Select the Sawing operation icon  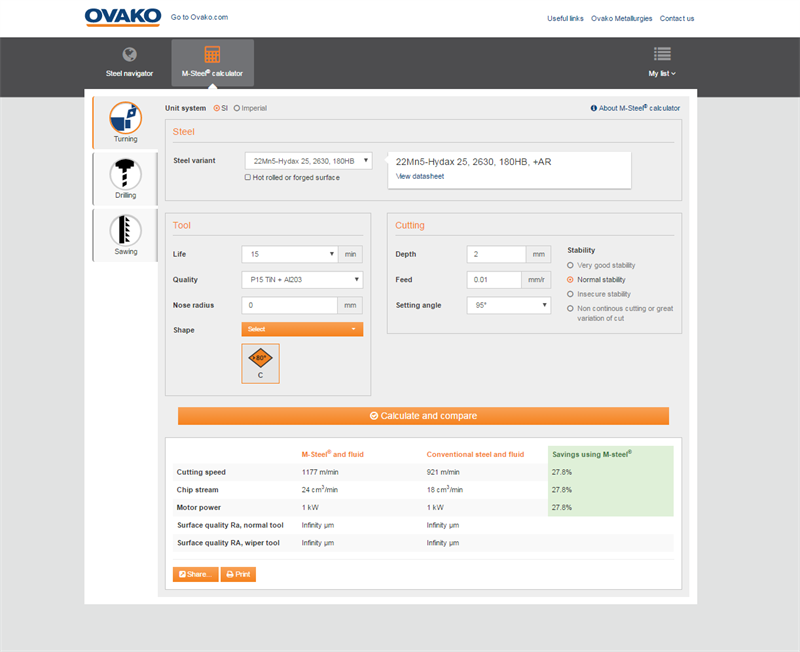(x=125, y=230)
